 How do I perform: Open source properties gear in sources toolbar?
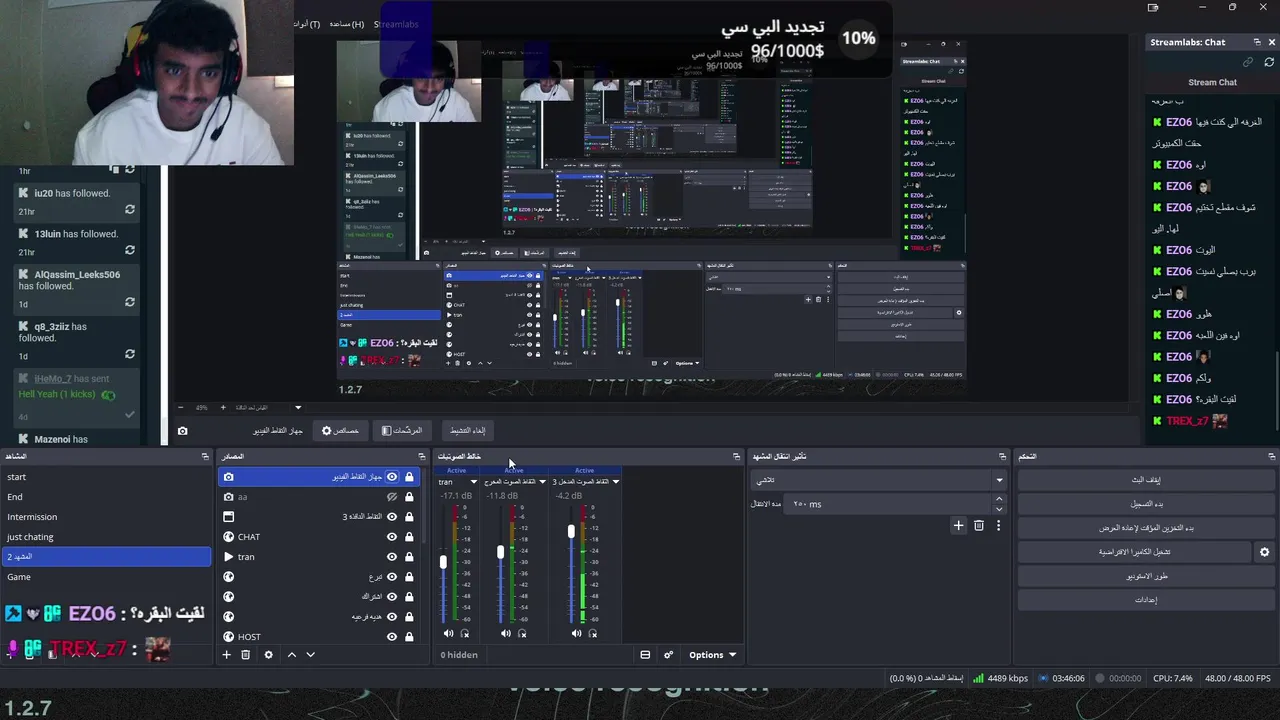268,655
